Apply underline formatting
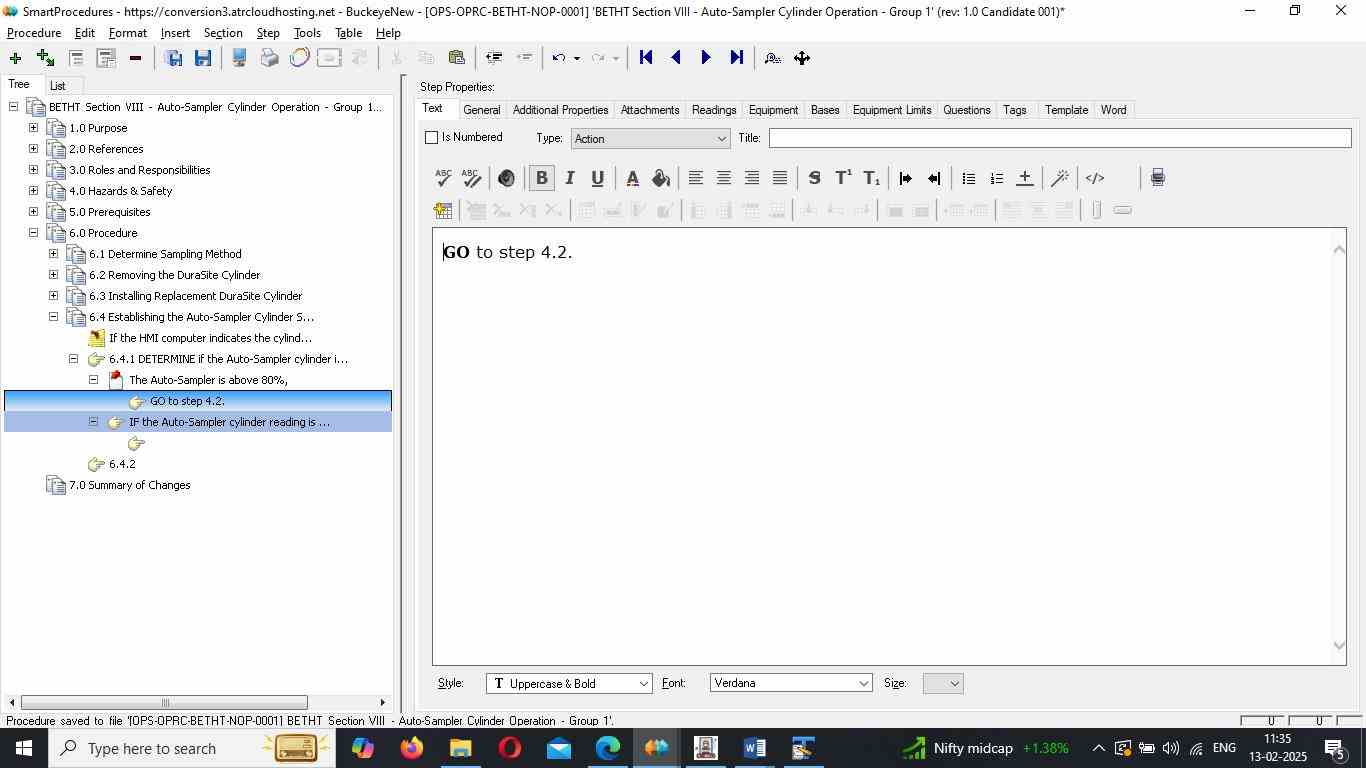1366x768 pixels. click(598, 178)
